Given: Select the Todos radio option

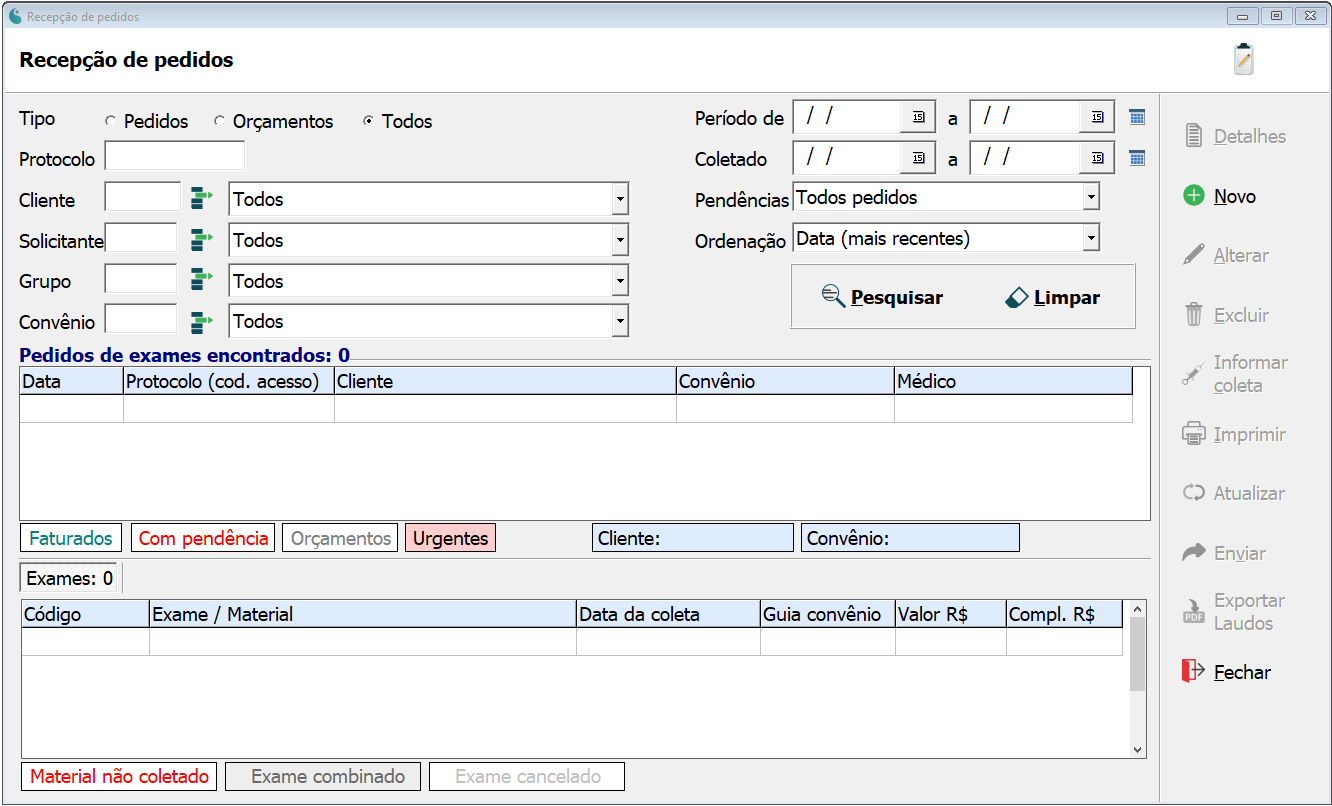Looking at the screenshot, I should click(x=368, y=121).
